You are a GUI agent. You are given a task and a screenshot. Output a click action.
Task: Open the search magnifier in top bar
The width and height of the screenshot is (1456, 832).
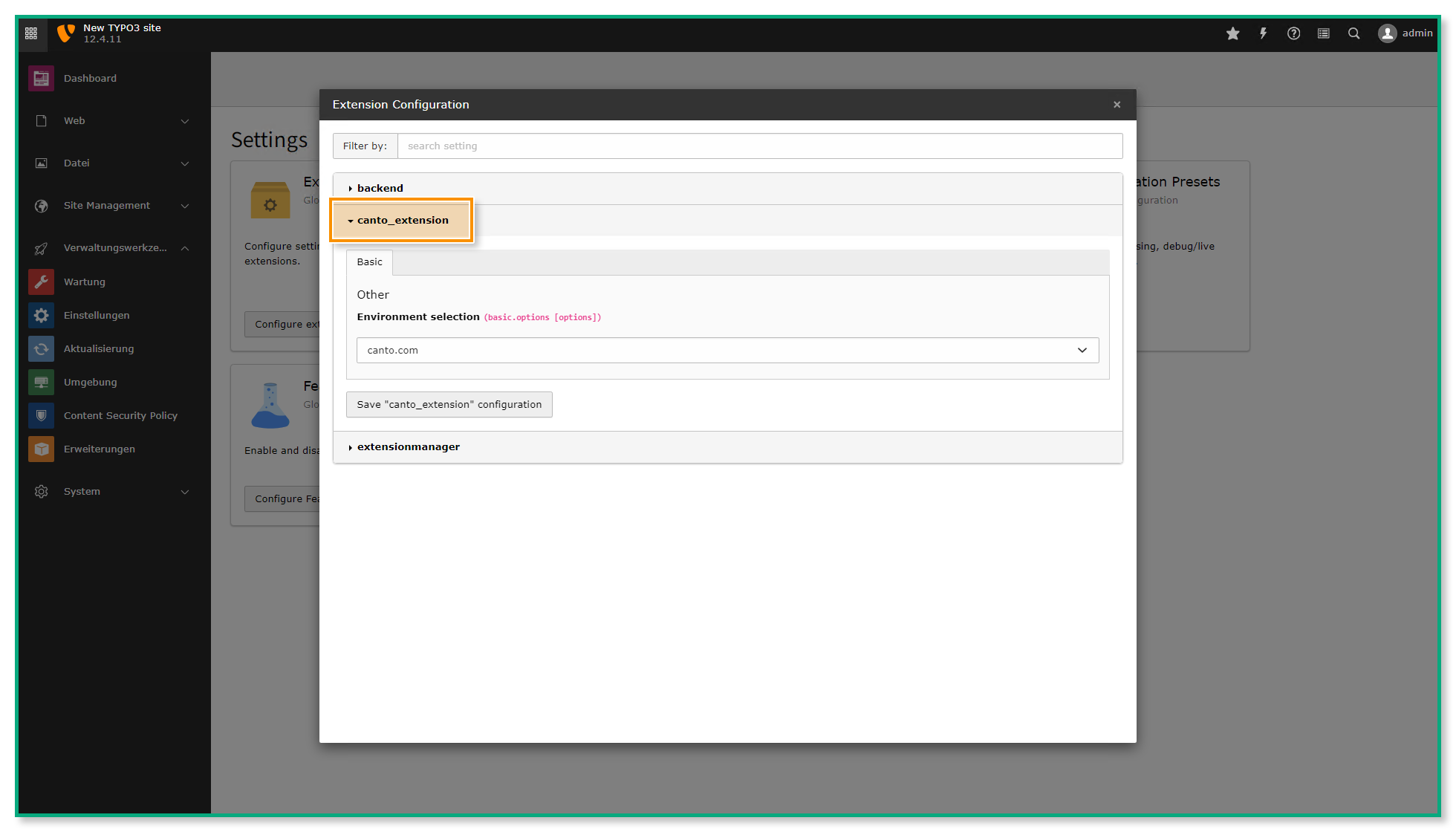click(x=1354, y=33)
